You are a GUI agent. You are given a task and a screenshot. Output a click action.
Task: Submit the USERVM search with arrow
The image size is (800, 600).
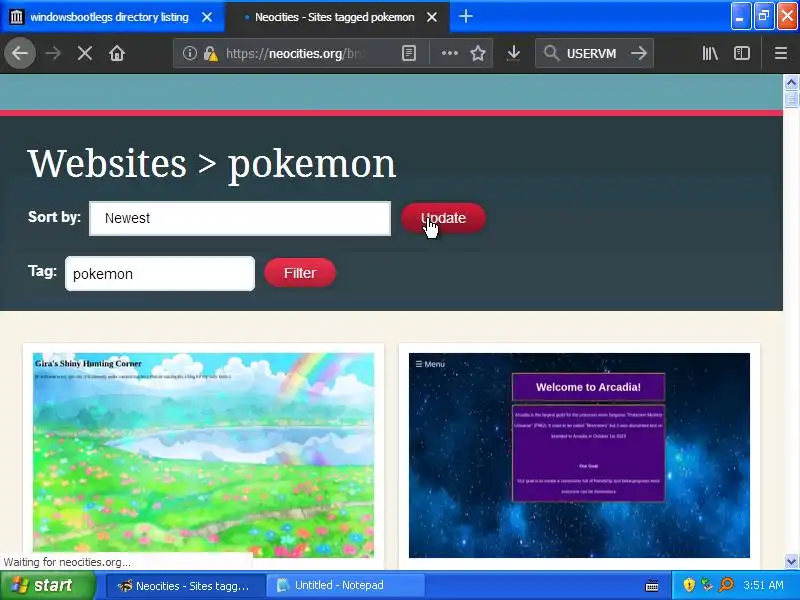[x=638, y=53]
